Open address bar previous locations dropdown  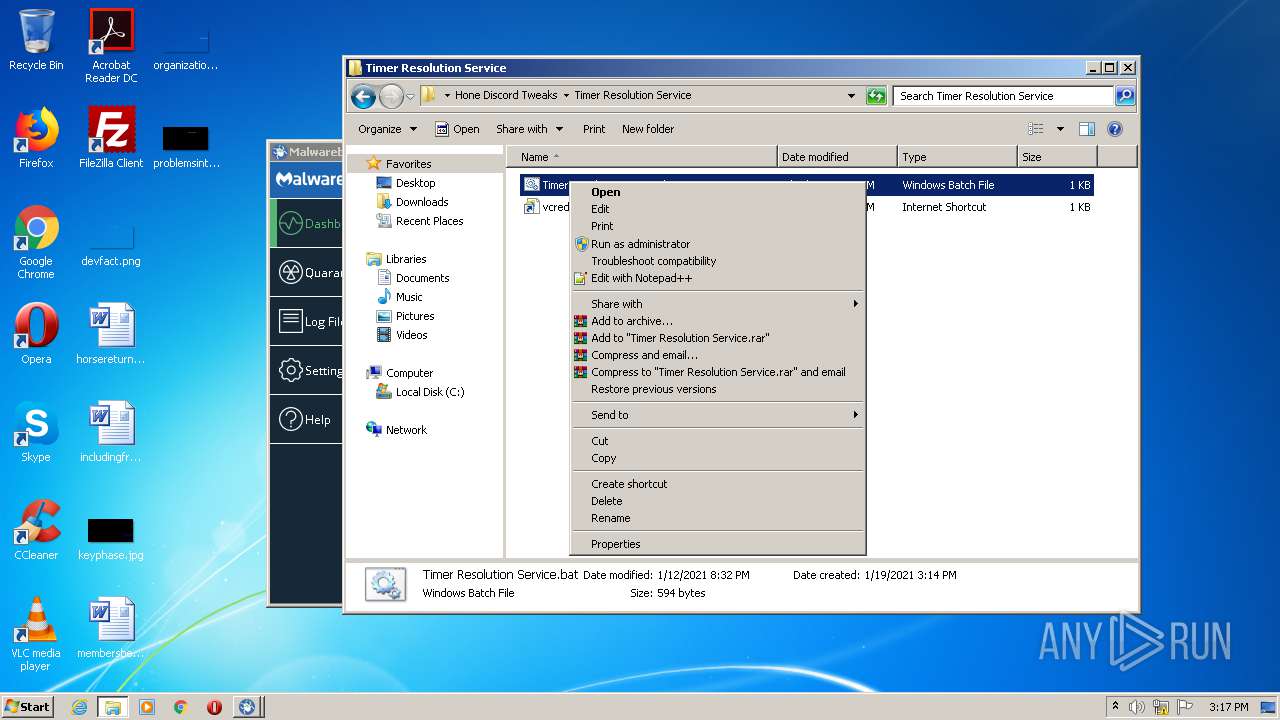pyautogui.click(x=851, y=96)
